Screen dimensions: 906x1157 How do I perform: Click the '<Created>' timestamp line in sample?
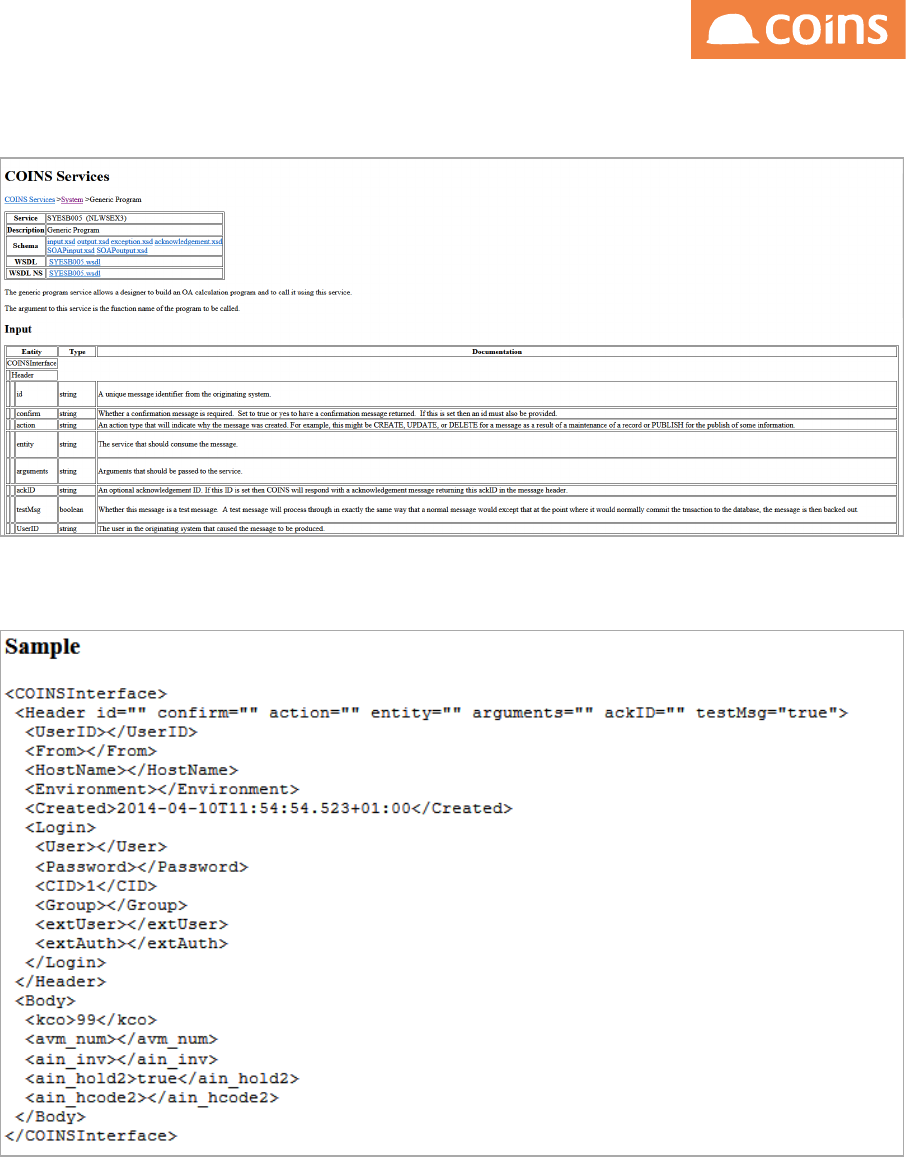[x=269, y=808]
